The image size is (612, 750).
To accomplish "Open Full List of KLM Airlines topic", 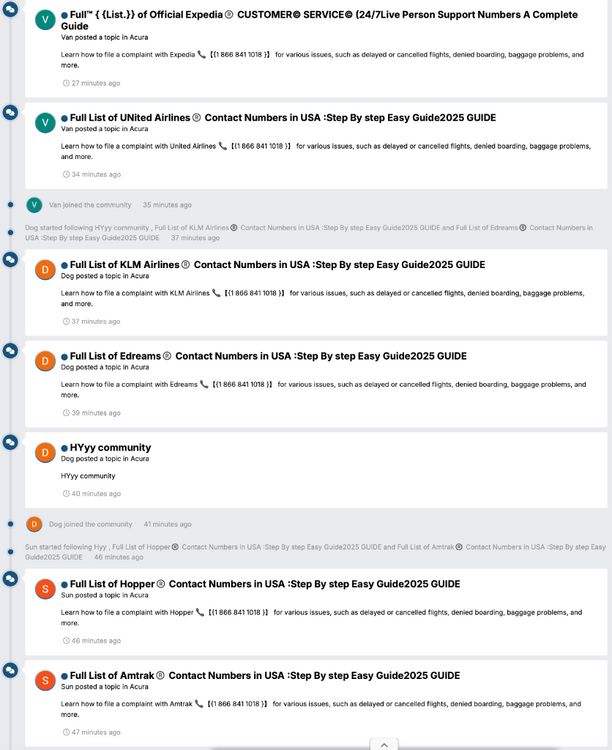I will (x=278, y=265).
